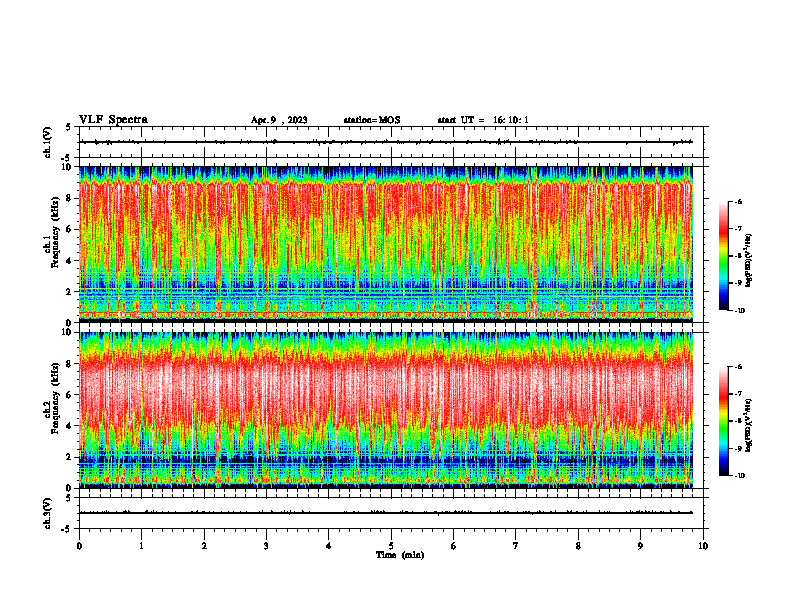Click the time axis tick label 10

click(x=703, y=546)
